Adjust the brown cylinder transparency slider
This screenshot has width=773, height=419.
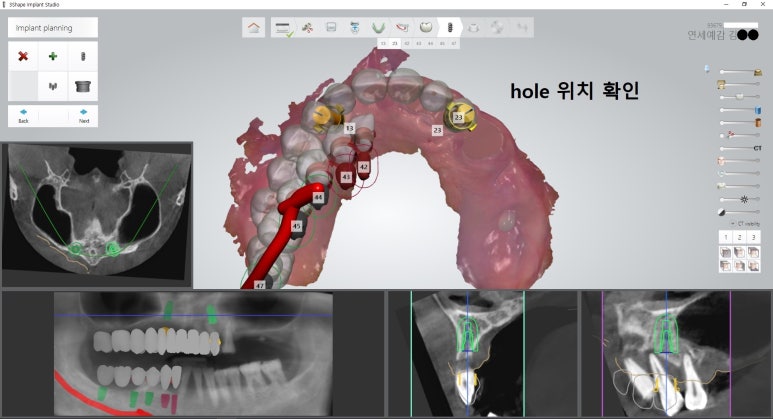pos(739,122)
